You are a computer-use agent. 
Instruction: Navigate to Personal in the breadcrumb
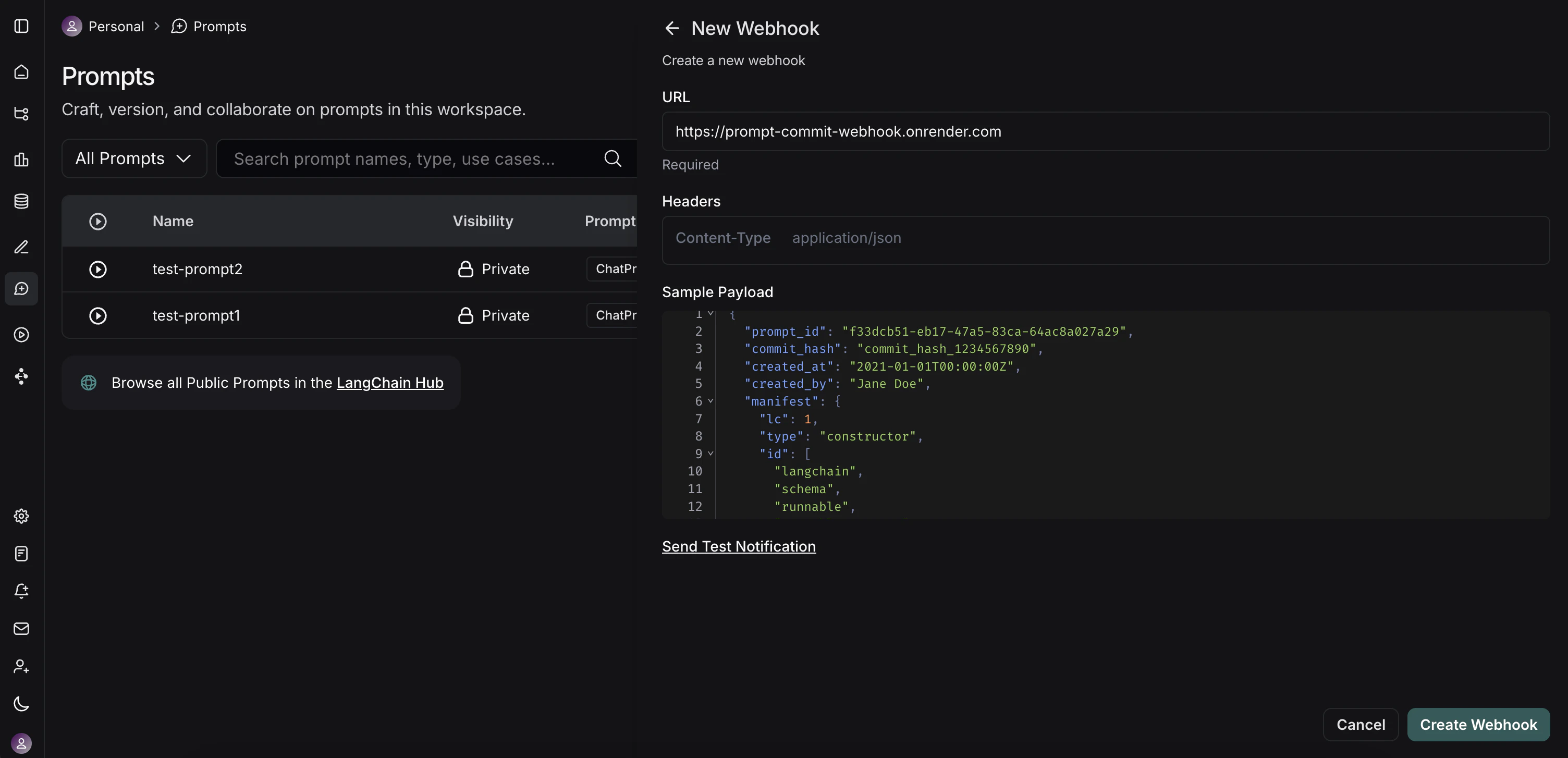(x=116, y=26)
